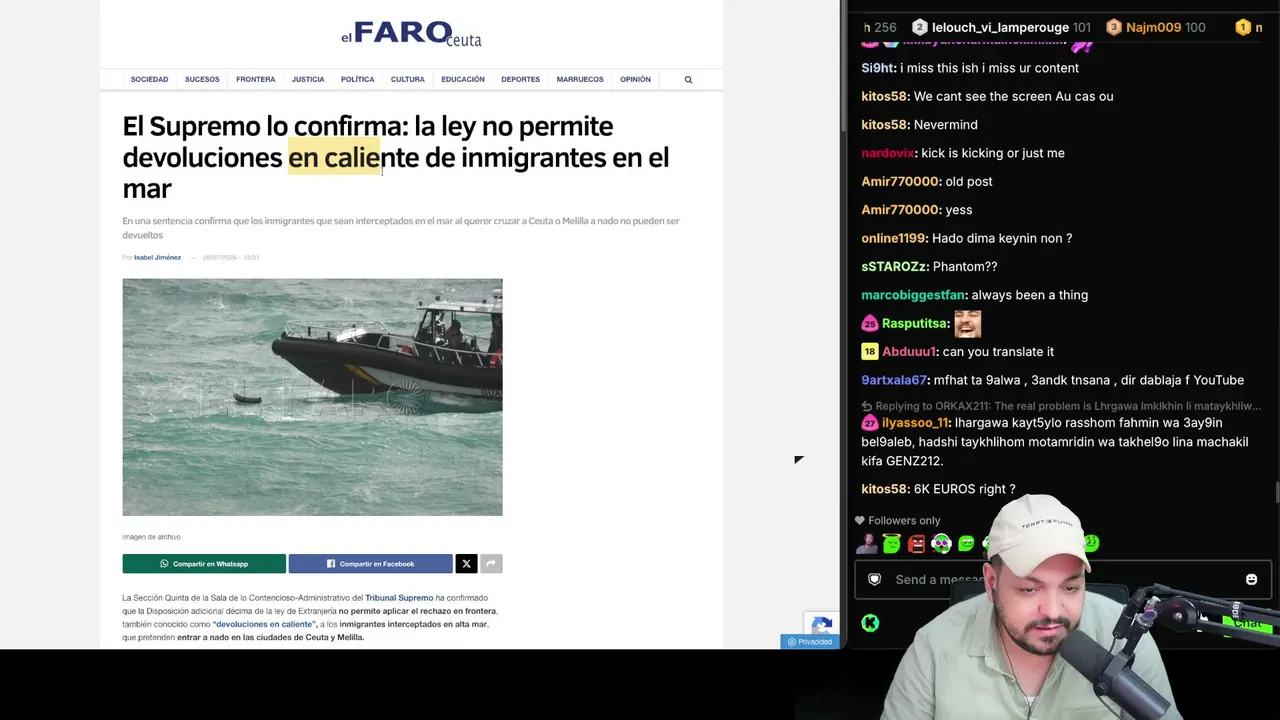Click the rank 2 badge beside lelouch_vi_lamperouge

tap(920, 28)
